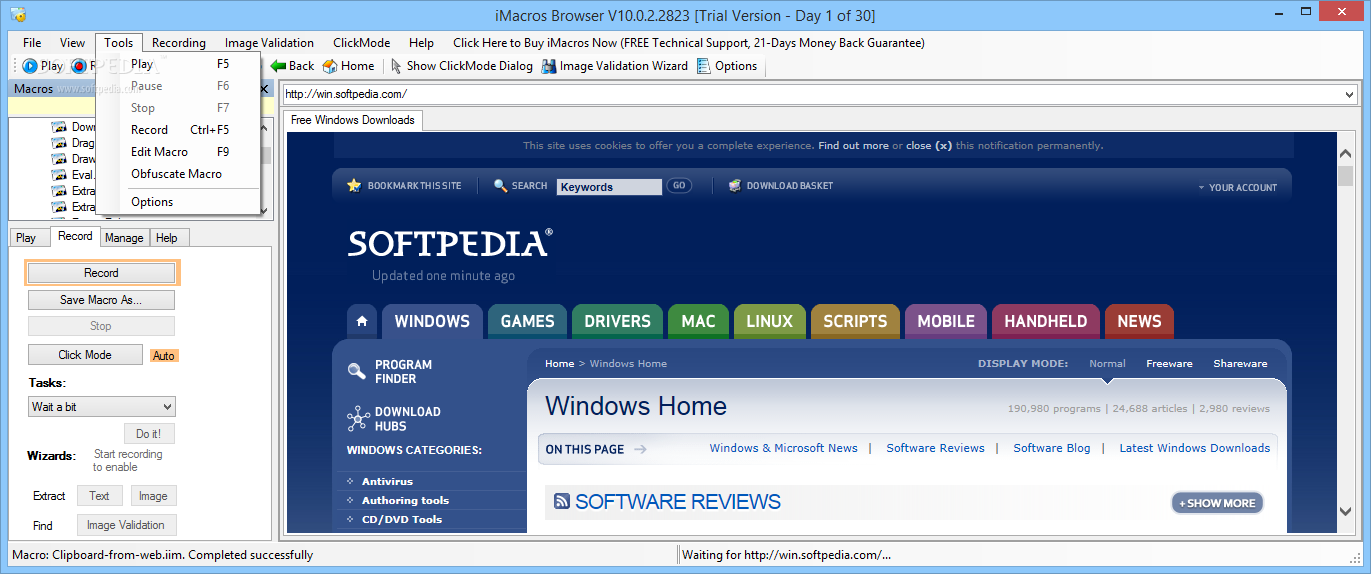The image size is (1371, 574).
Task: Open the Recording menu
Action: pyautogui.click(x=179, y=43)
